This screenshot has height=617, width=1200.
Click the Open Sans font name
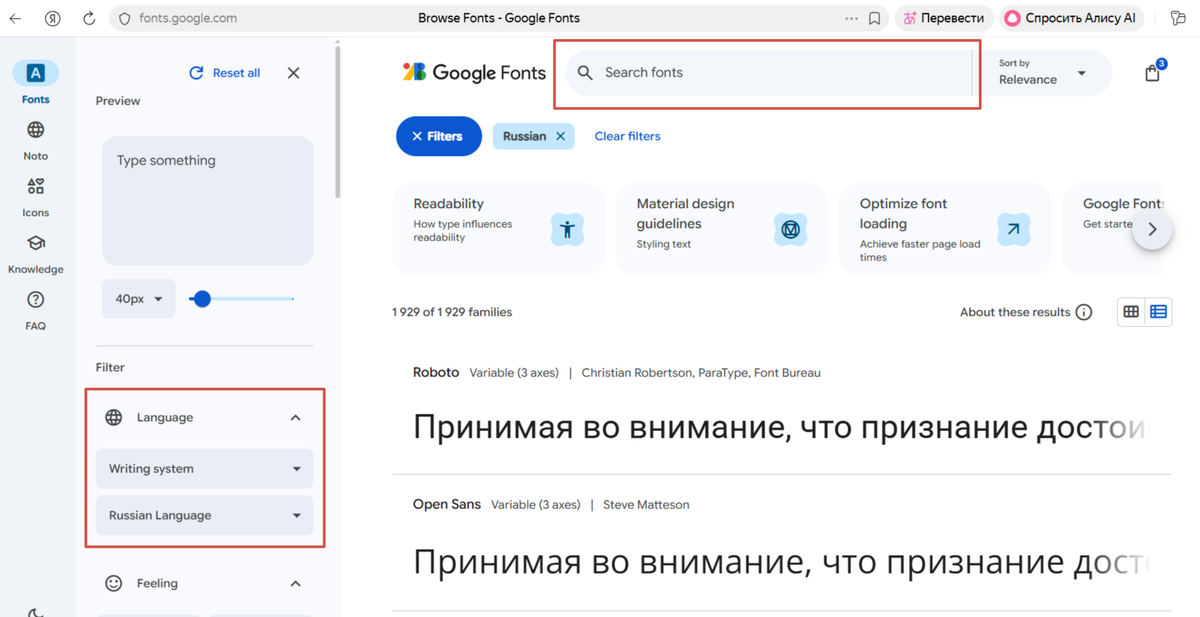click(x=447, y=504)
